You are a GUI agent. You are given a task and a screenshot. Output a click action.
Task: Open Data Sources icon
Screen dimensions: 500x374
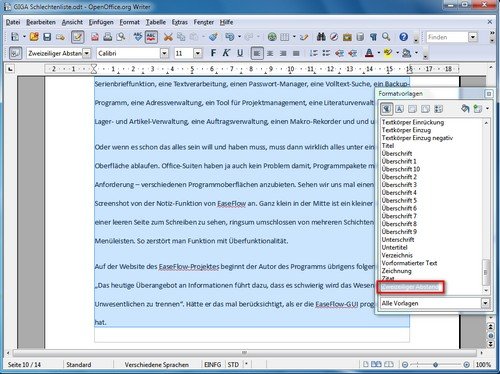pos(360,37)
